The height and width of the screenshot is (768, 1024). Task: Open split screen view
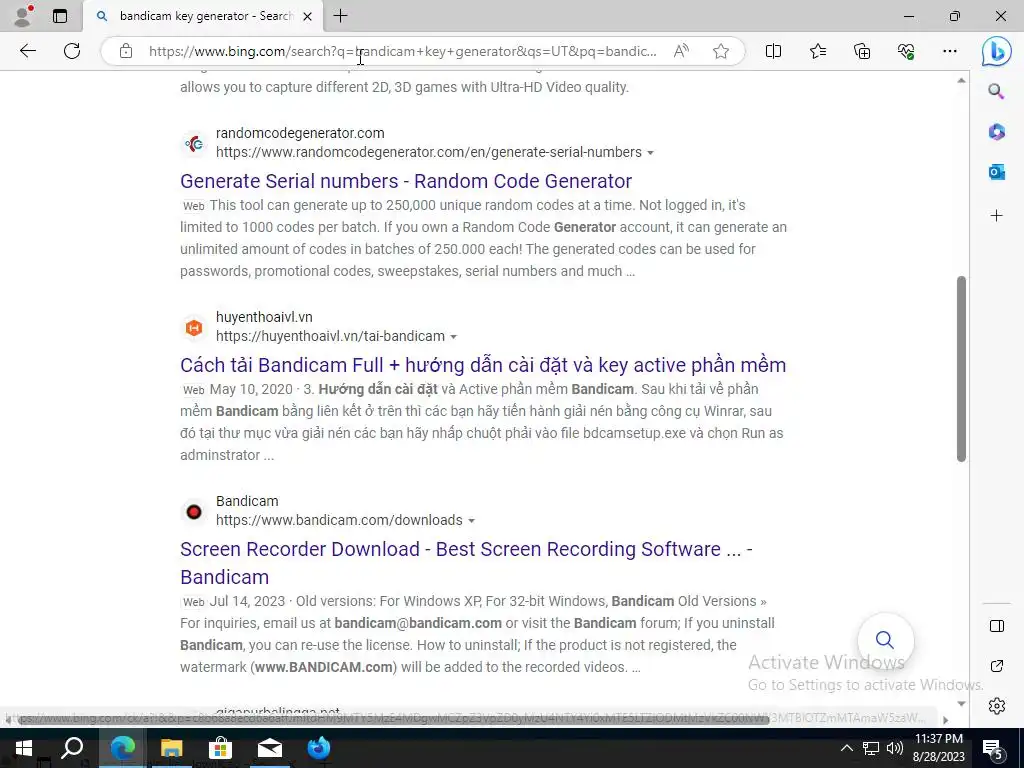pos(773,51)
